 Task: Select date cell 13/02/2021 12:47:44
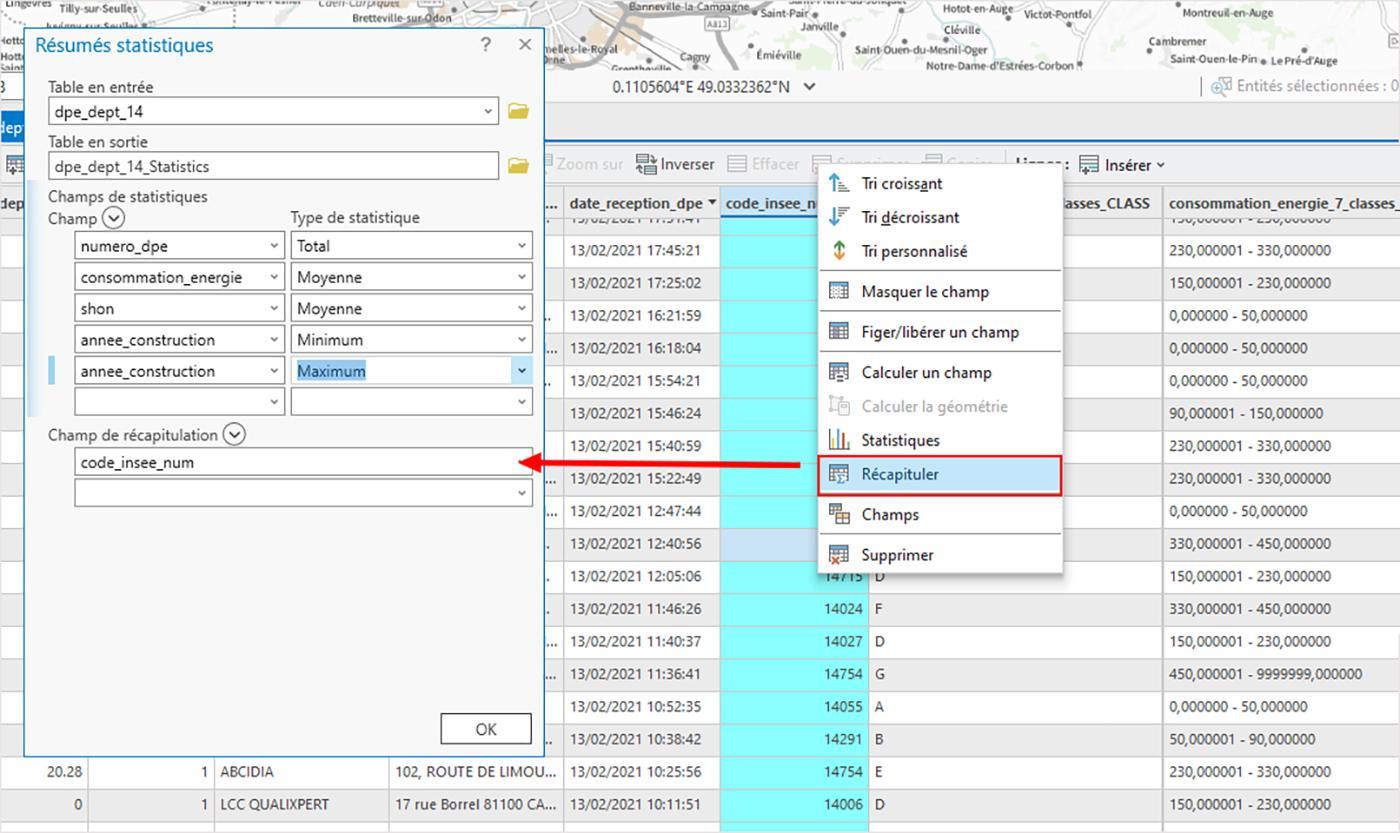coord(642,511)
